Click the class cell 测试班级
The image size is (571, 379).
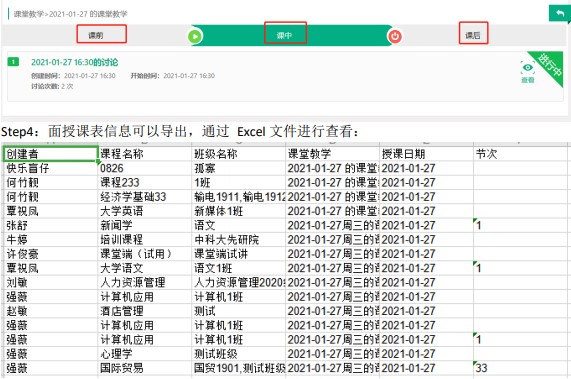point(239,354)
